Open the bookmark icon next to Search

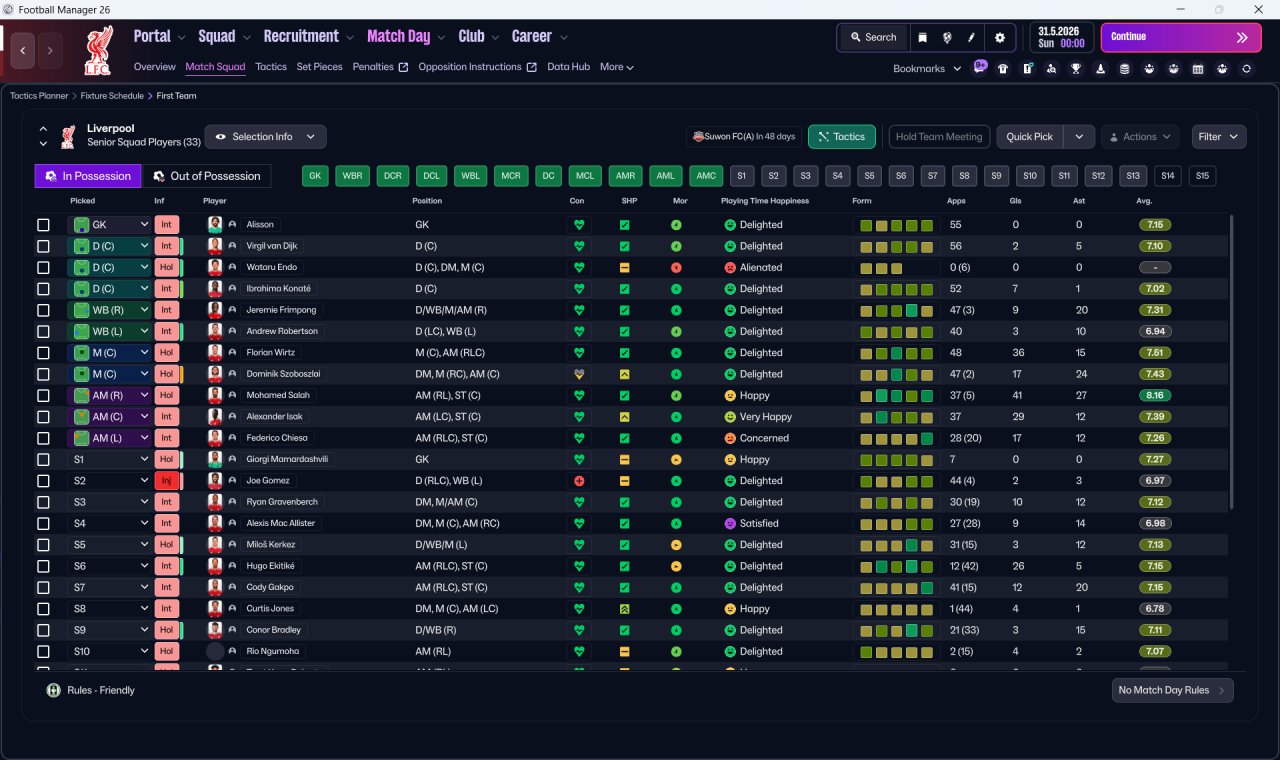coord(922,37)
